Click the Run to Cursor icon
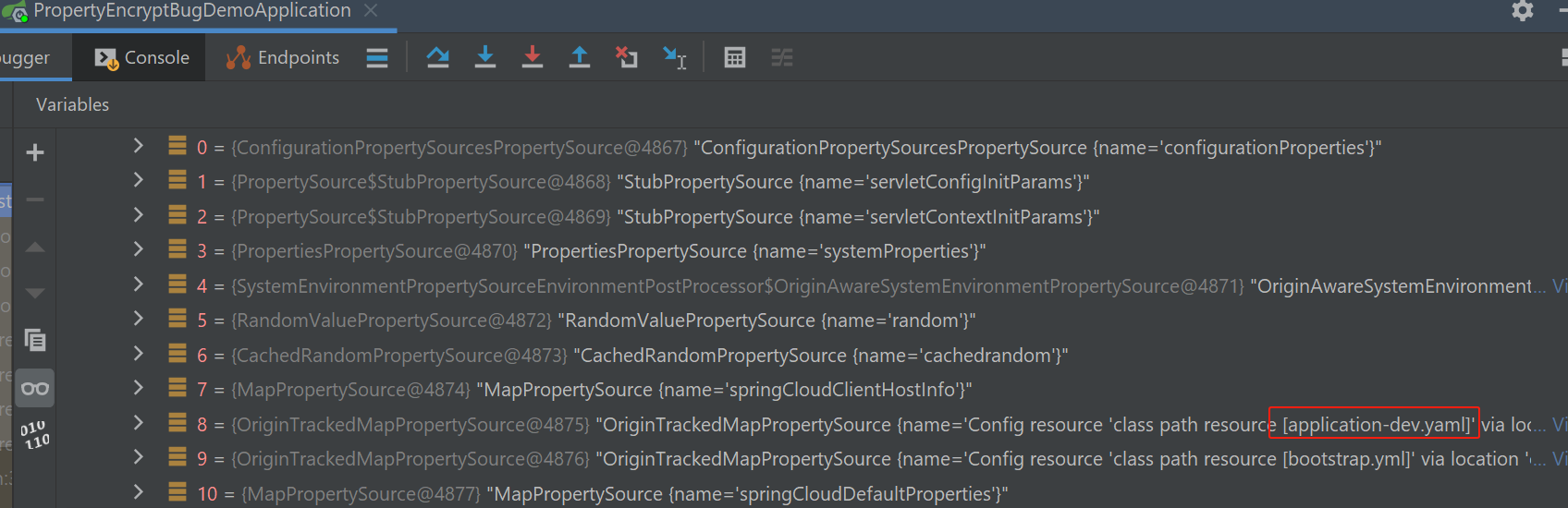The image size is (1568, 508). [x=675, y=58]
